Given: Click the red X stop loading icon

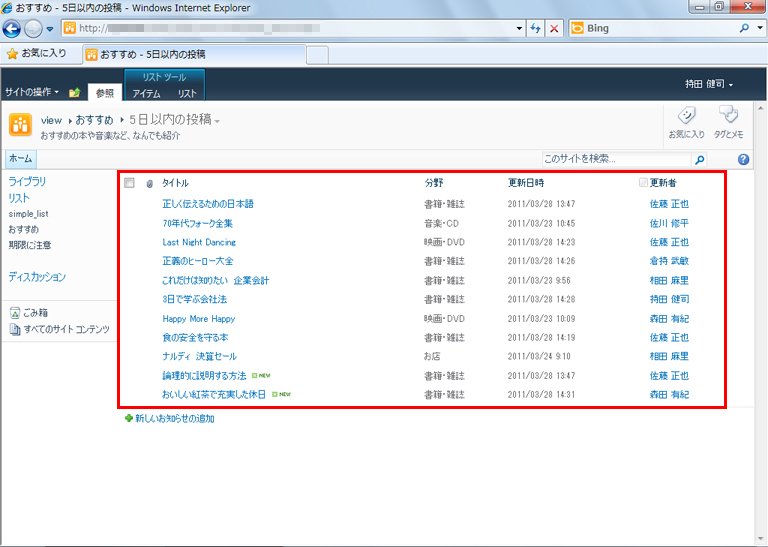Looking at the screenshot, I should point(554,28).
